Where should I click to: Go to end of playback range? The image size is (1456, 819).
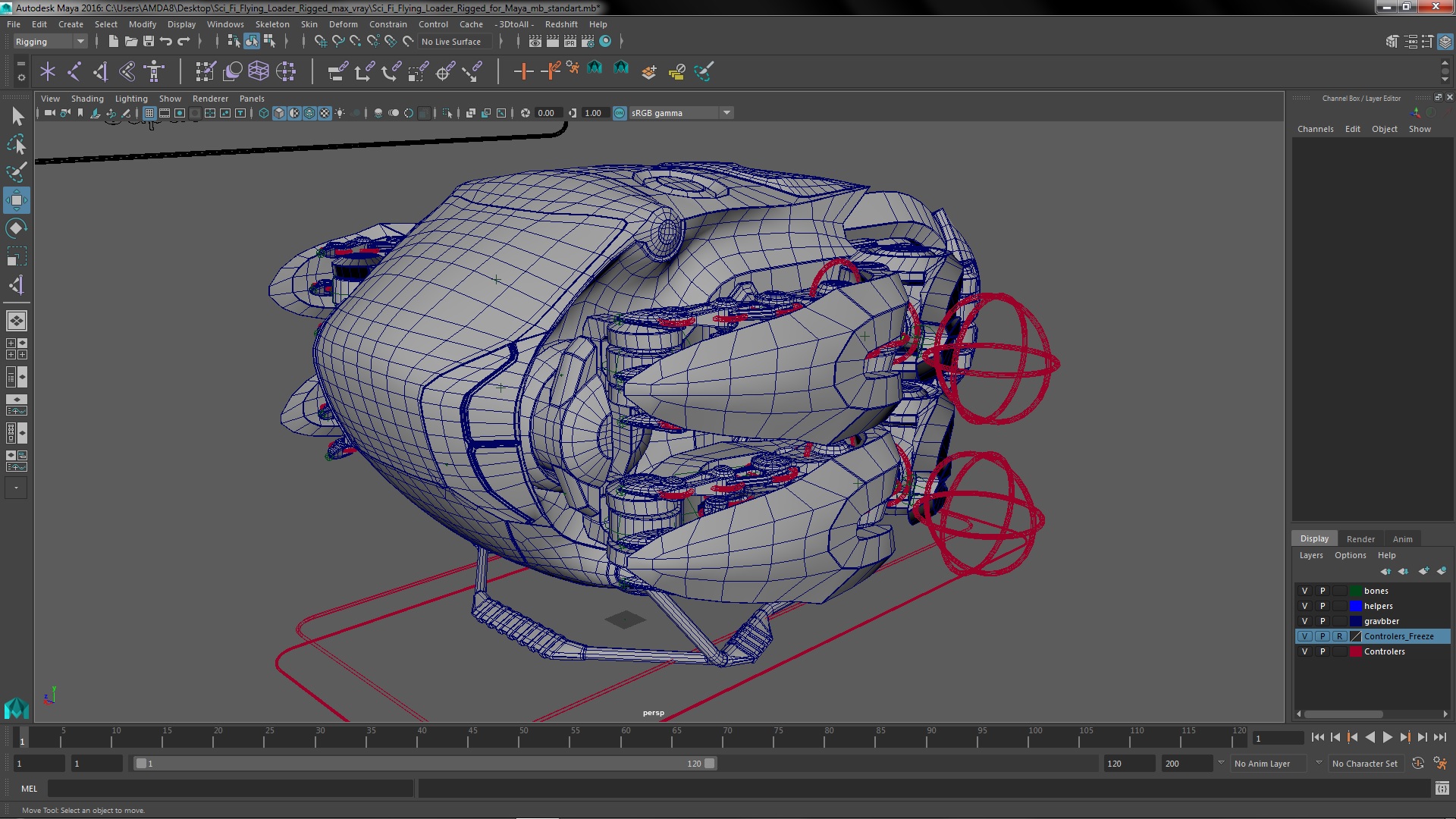click(1439, 737)
